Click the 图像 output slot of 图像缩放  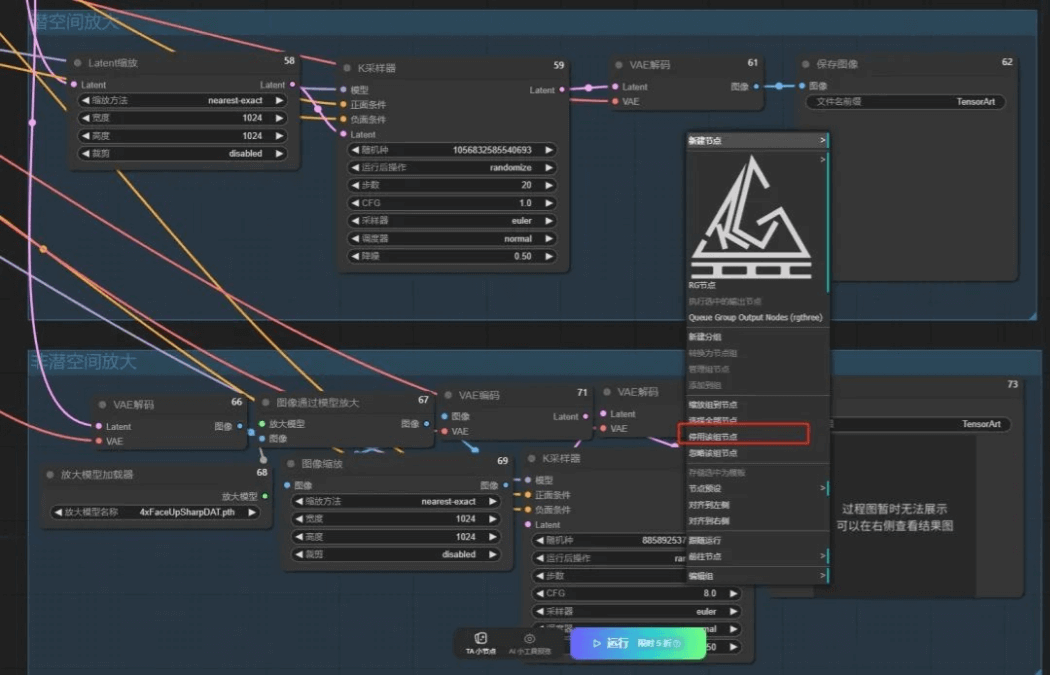pos(506,485)
